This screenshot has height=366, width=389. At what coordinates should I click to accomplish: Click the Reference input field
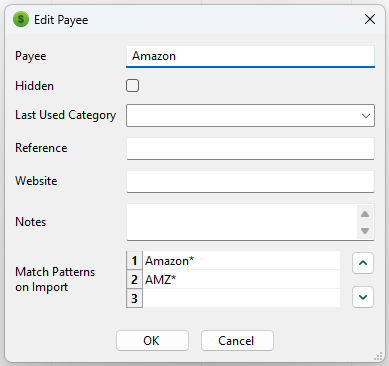250,148
